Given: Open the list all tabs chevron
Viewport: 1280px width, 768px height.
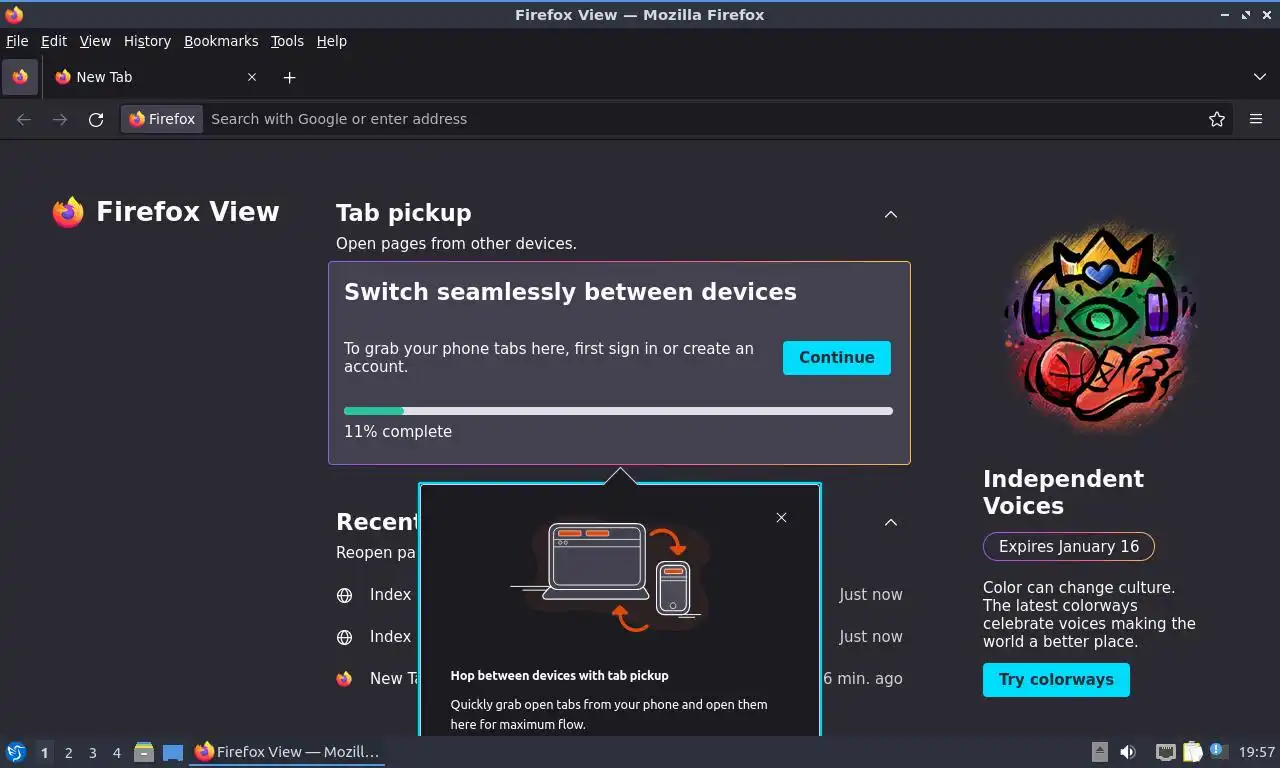Looking at the screenshot, I should (1259, 77).
